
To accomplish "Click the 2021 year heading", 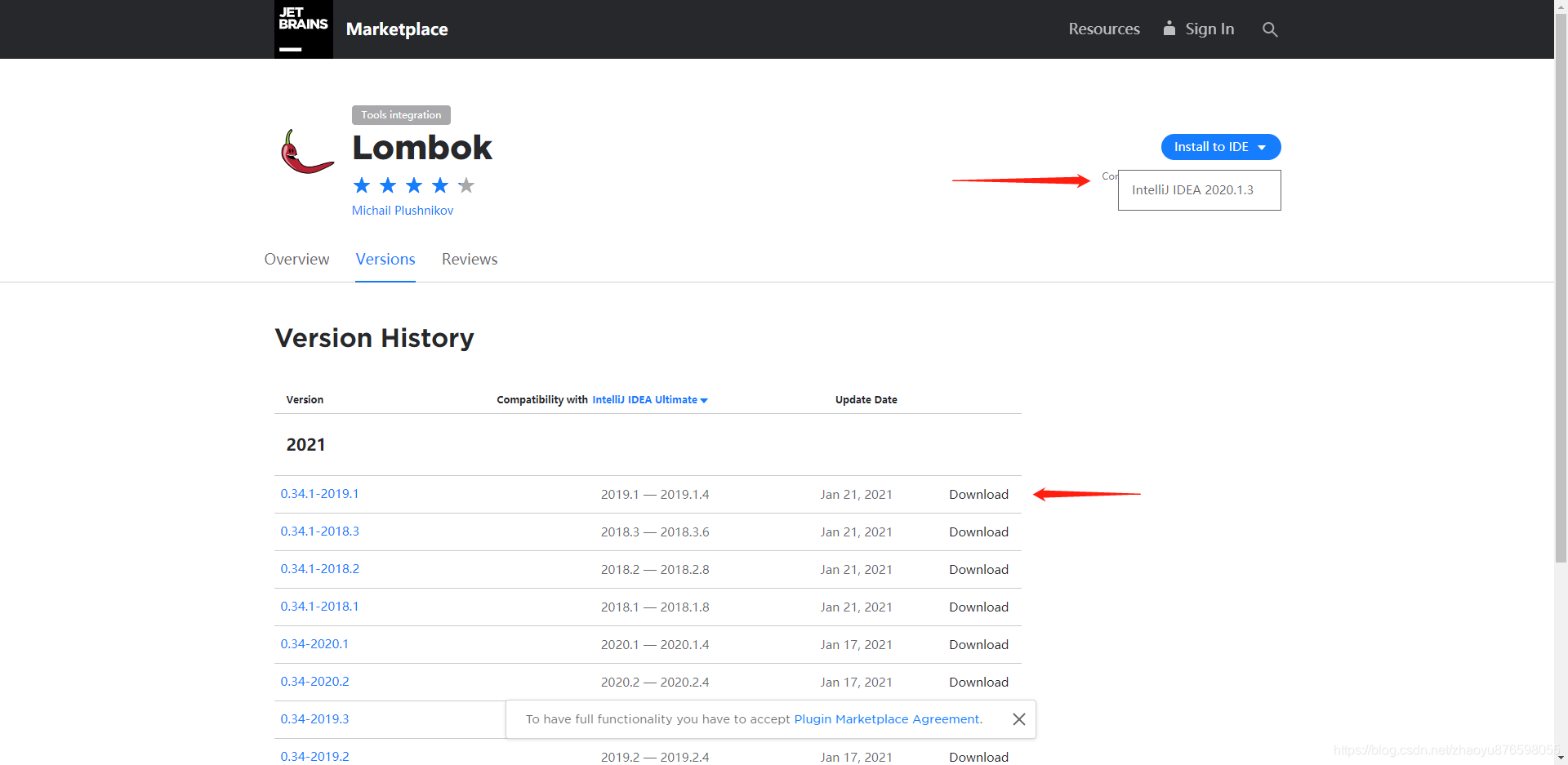I will click(x=305, y=445).
